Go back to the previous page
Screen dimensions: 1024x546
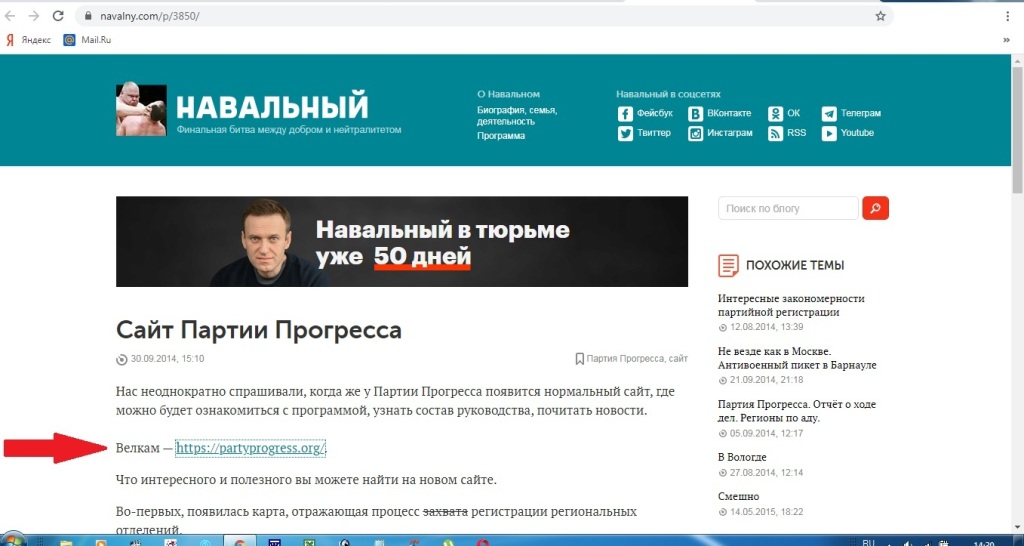click(x=12, y=17)
